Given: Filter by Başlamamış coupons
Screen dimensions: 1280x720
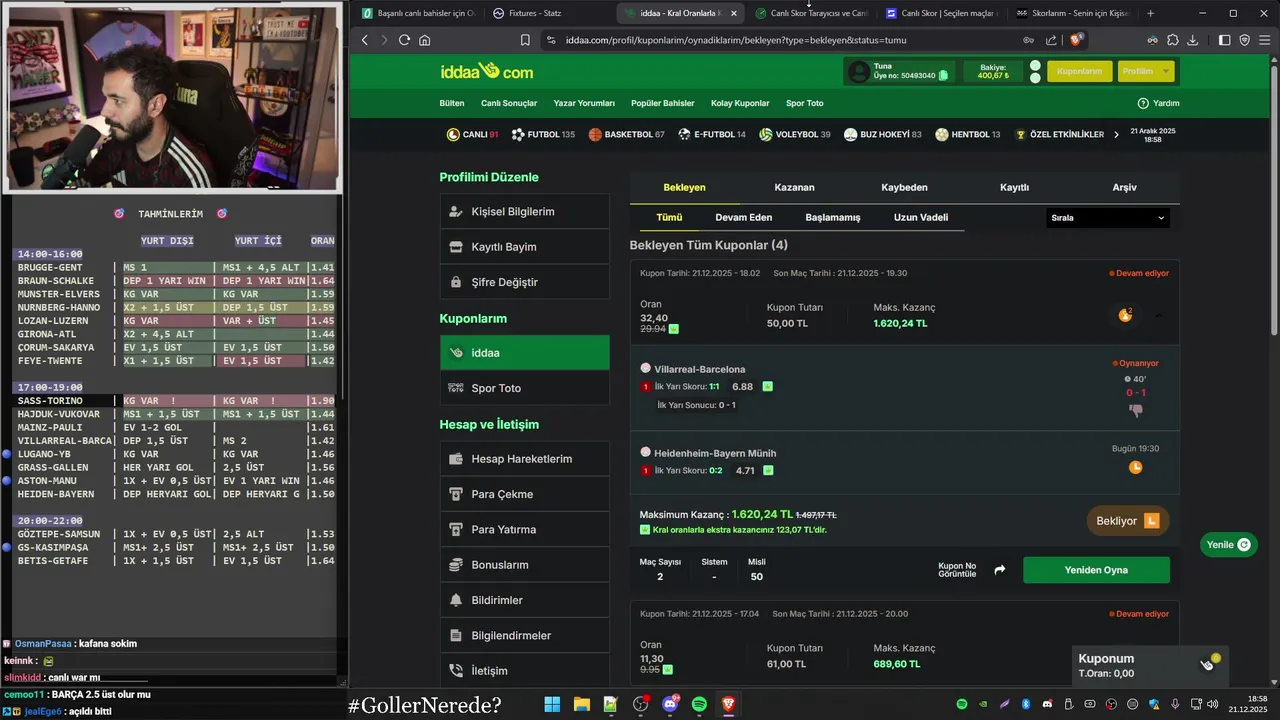Looking at the screenshot, I should point(833,217).
